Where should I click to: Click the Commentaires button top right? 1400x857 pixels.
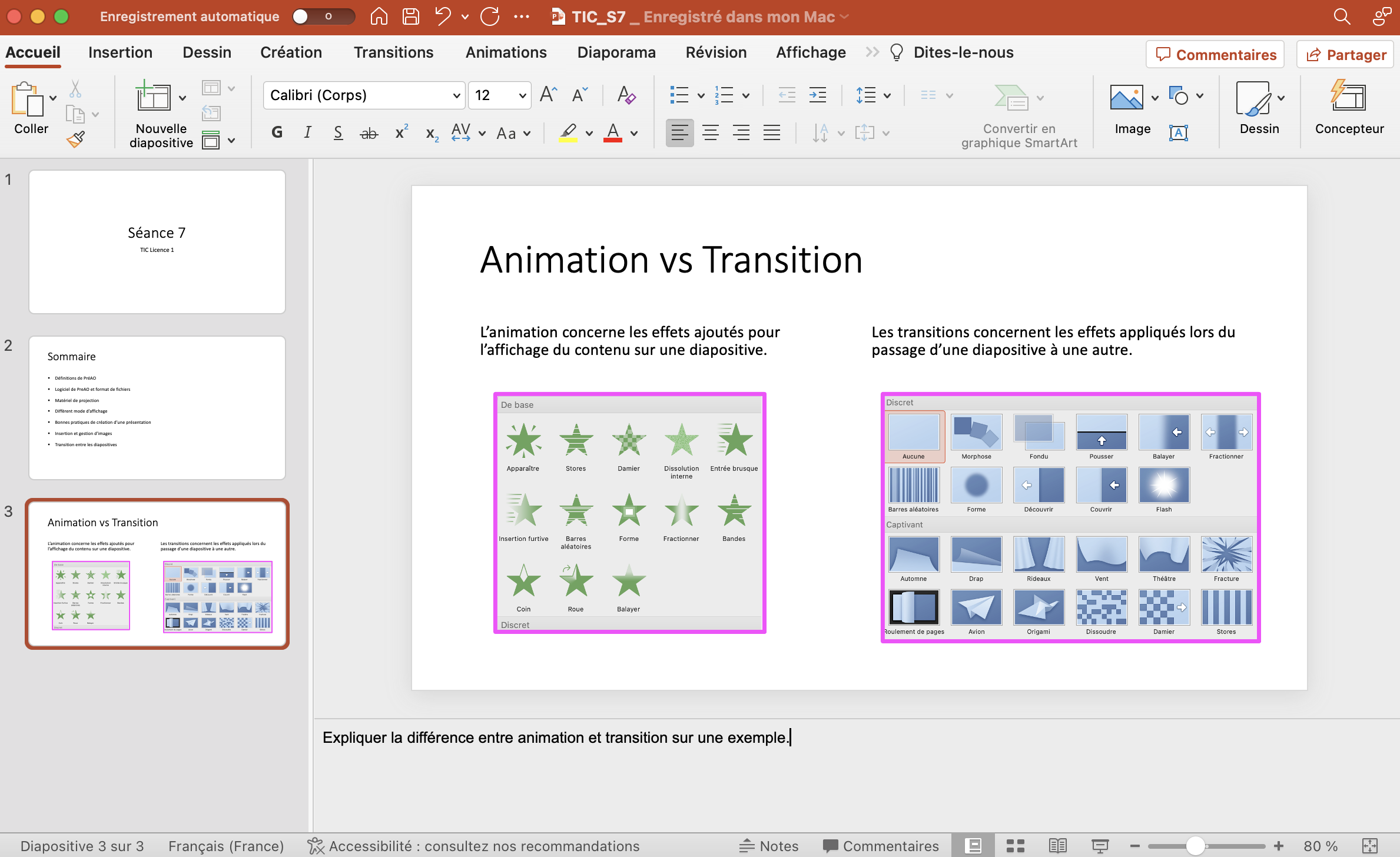[1215, 55]
